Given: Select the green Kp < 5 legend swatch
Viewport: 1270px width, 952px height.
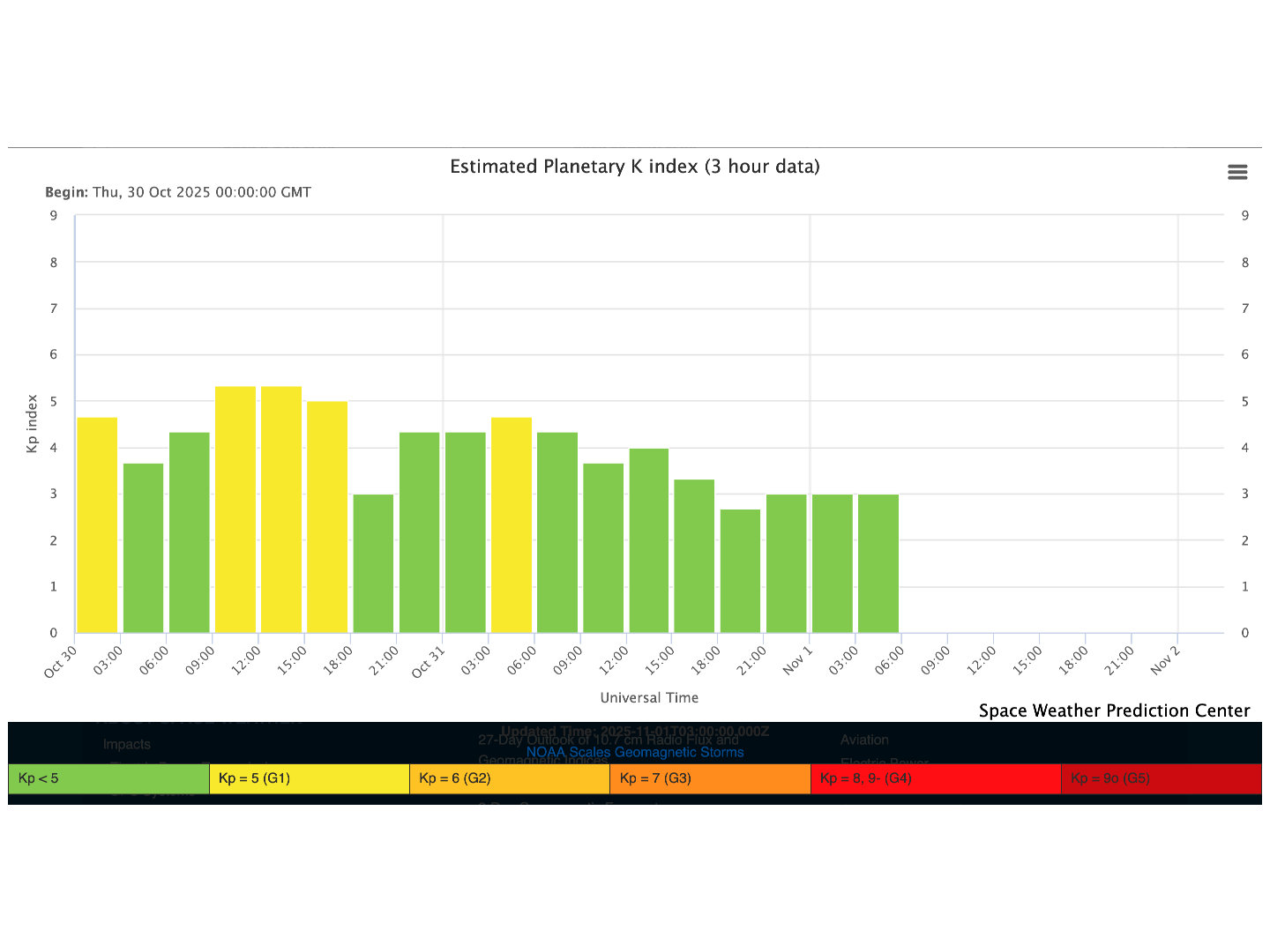Looking at the screenshot, I should point(108,778).
